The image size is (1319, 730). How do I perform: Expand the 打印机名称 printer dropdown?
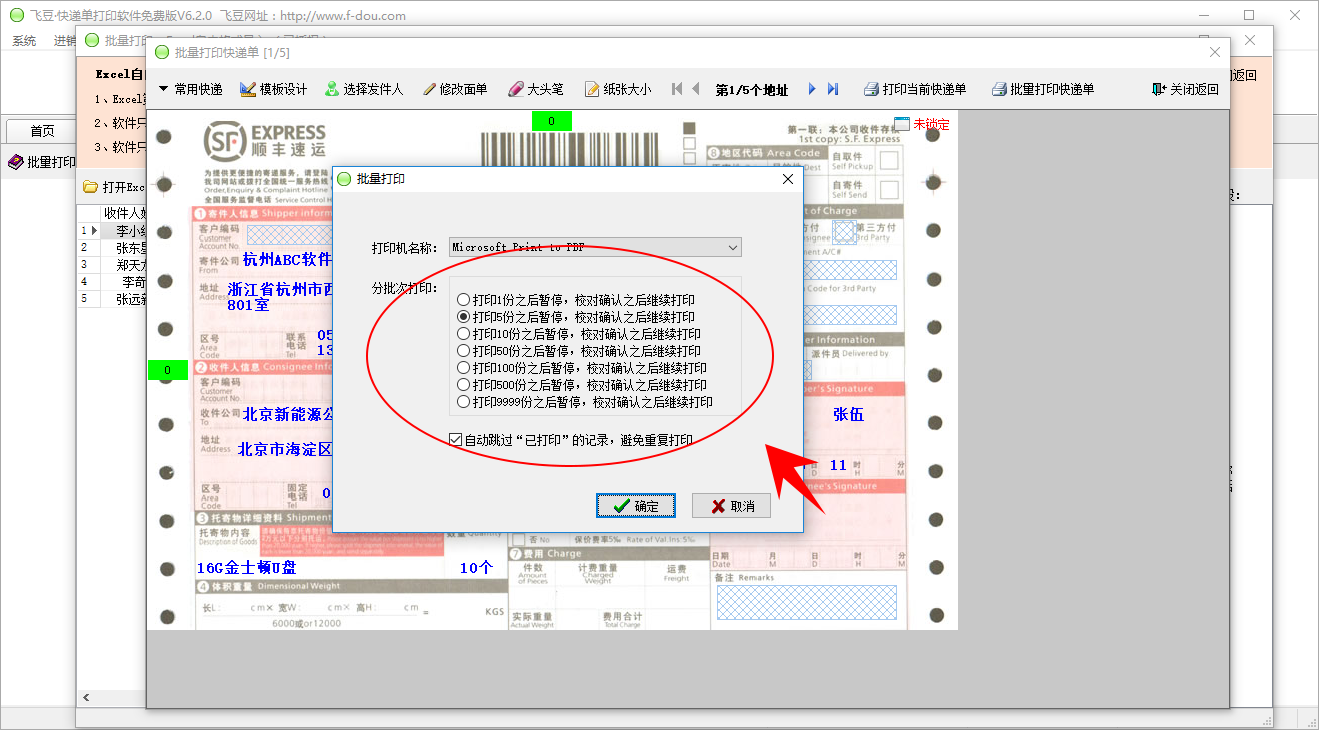pyautogui.click(x=733, y=247)
